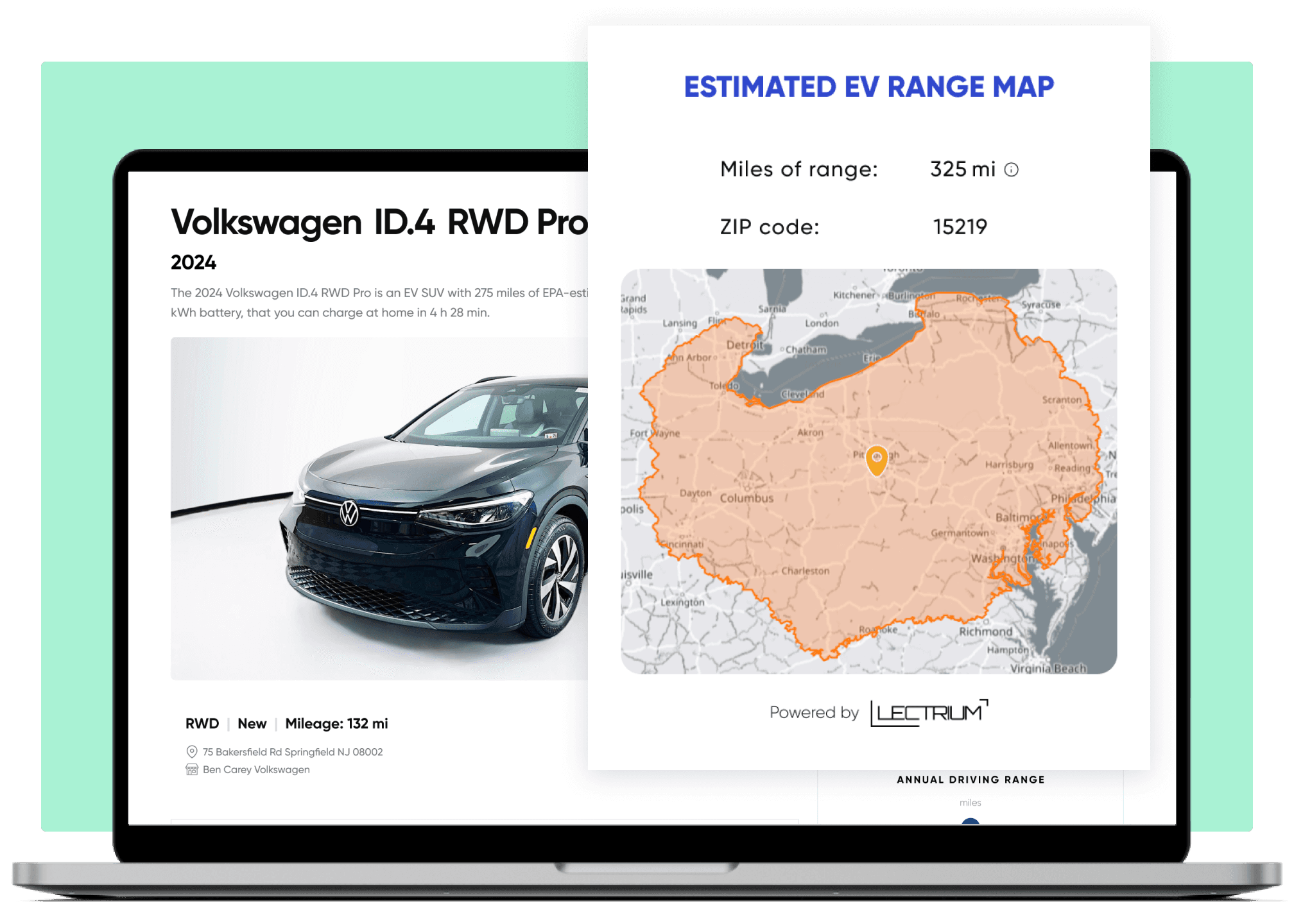Click the storefront icon beside Ben Carey Volkswagen
The image size is (1294, 924).
pyautogui.click(x=191, y=769)
